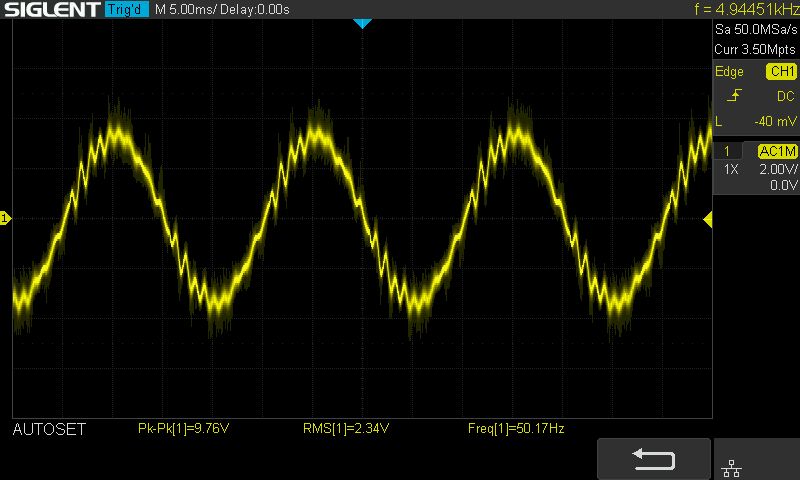The image size is (800, 480).
Task: Click the f = 4.94451kHz frequency counter
Action: click(x=746, y=9)
